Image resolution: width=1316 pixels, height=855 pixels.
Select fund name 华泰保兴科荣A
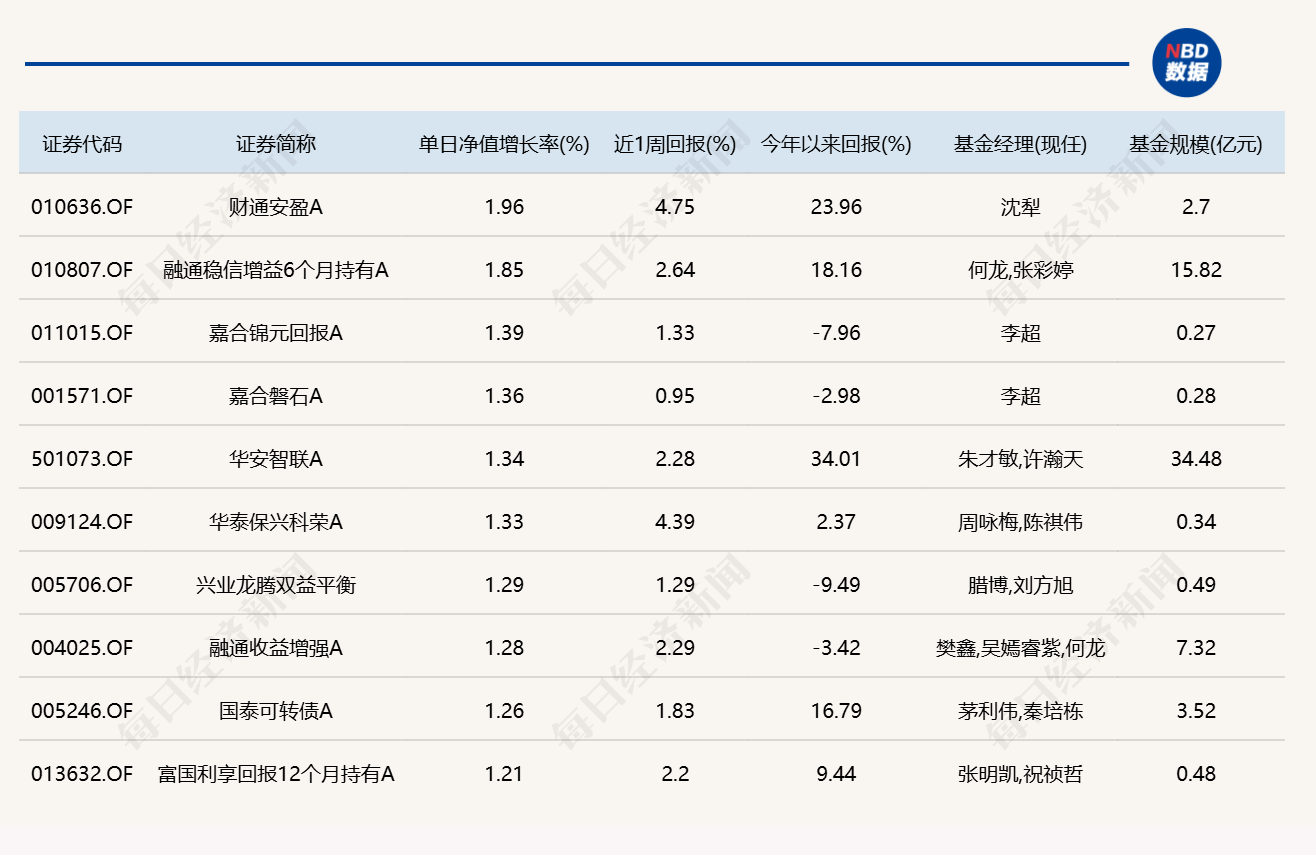(x=276, y=522)
